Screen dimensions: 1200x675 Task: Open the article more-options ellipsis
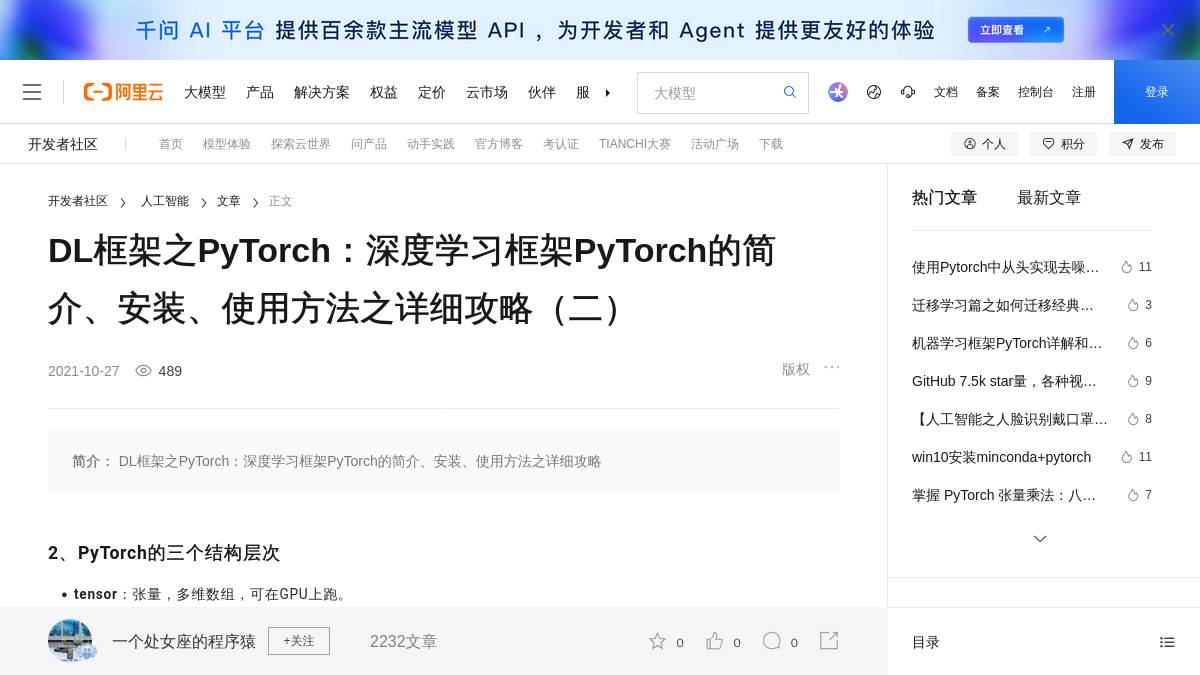(x=832, y=367)
